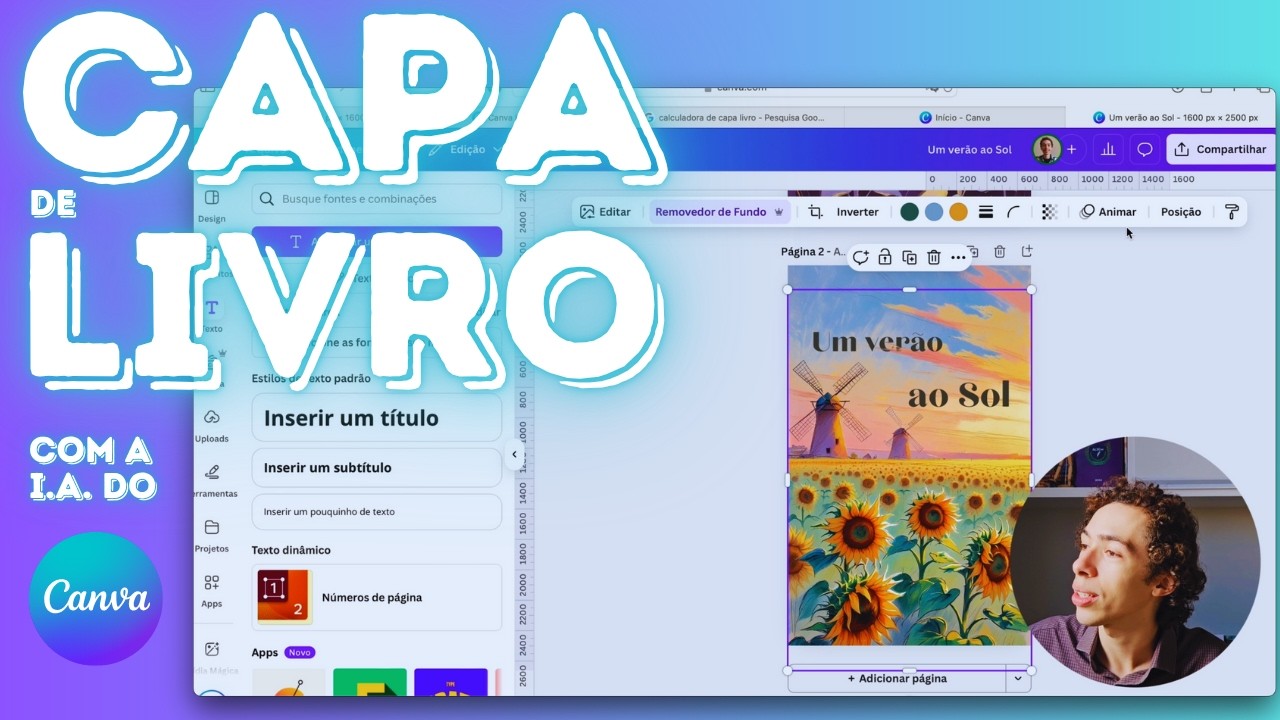Pick the orange color swatch
The image size is (1280, 720).
pyautogui.click(x=958, y=212)
